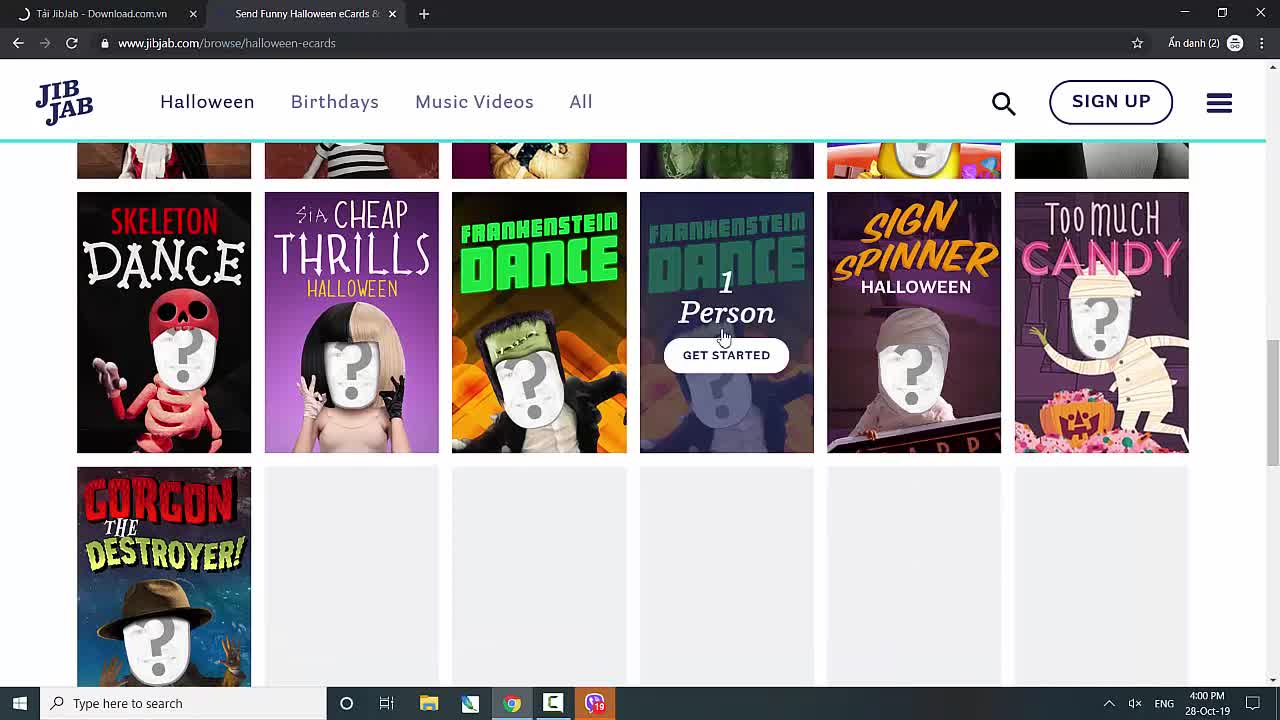Screen dimensions: 1280x720
Task: Open Cortana circle icon in taskbar
Action: click(346, 703)
